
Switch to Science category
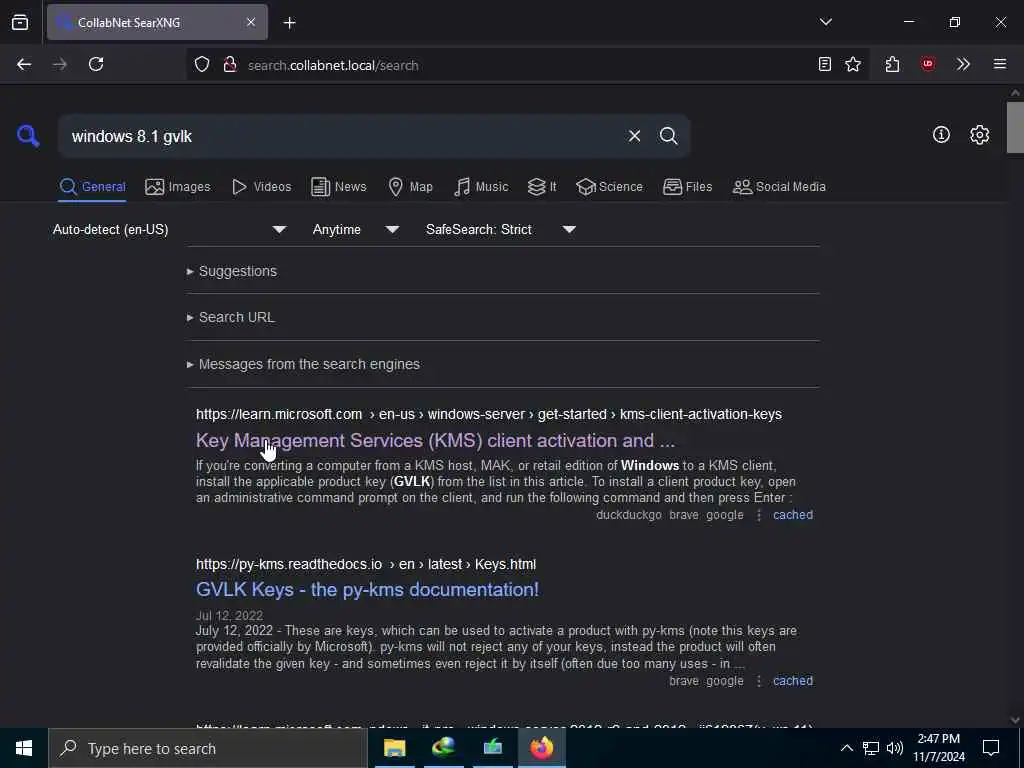[609, 187]
